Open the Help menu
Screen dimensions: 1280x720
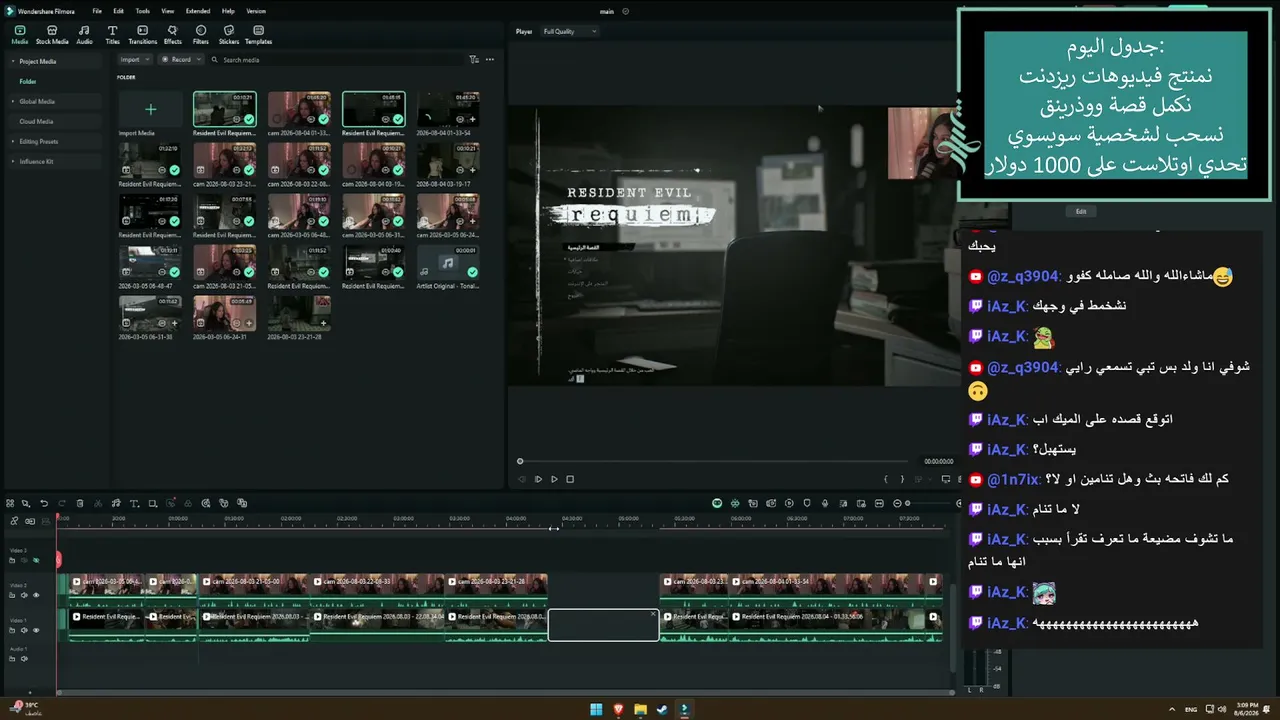click(228, 11)
